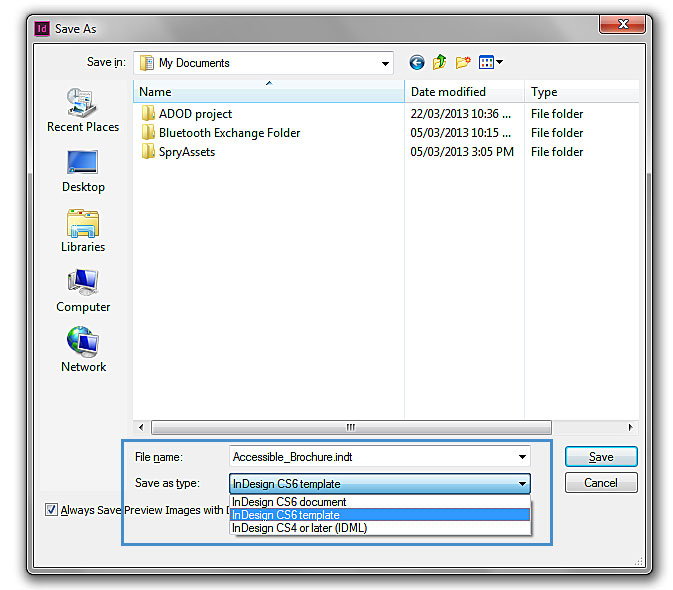Open Libraries in the sidebar
The height and width of the screenshot is (590, 673).
(x=83, y=230)
